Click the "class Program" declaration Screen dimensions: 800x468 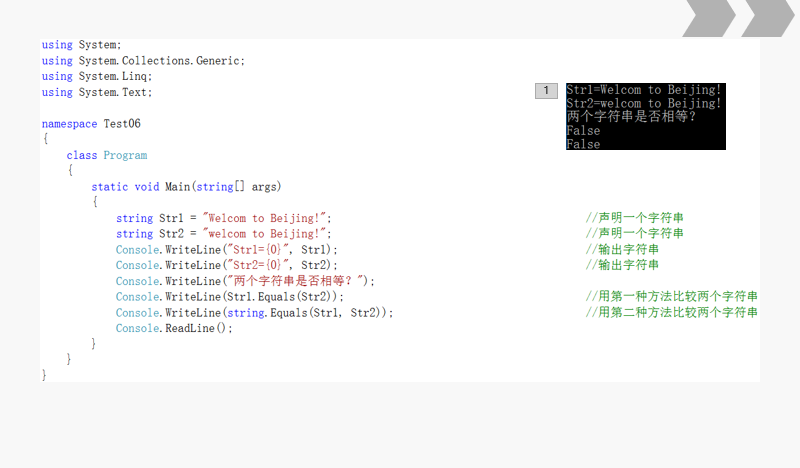pos(107,156)
